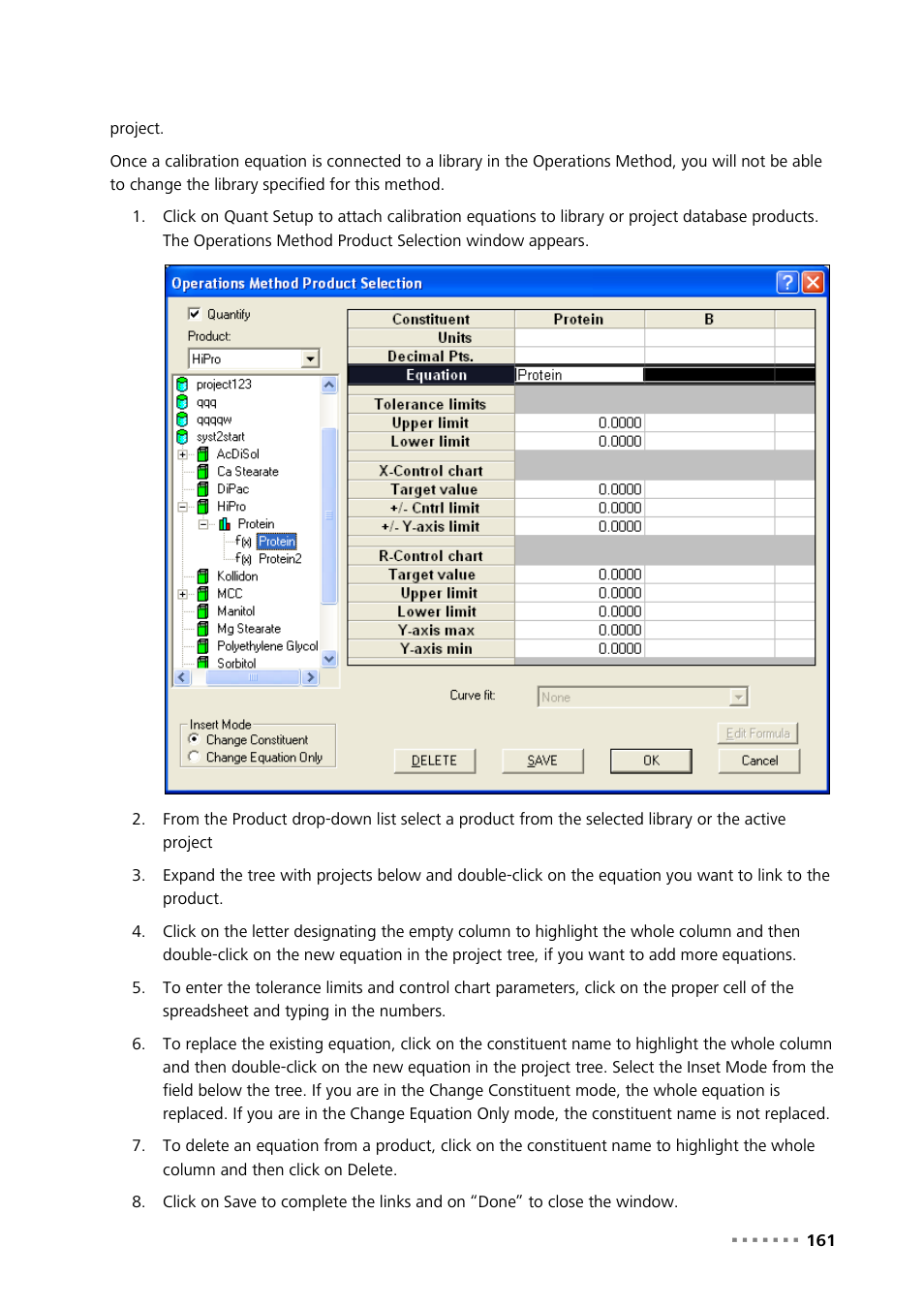
Task: Click the Tolerance Upper limit value cell
Action: coord(579,422)
